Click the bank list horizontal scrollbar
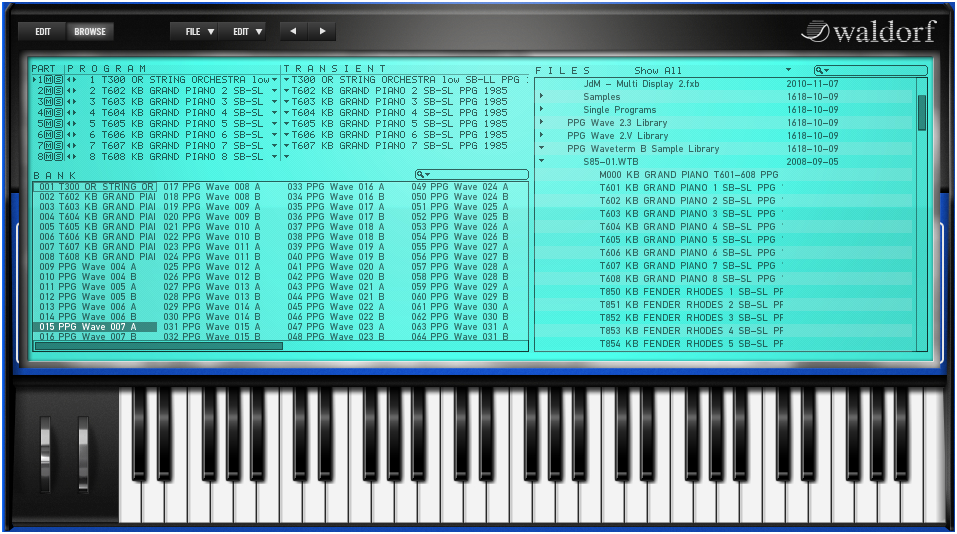957x534 pixels. 159,346
